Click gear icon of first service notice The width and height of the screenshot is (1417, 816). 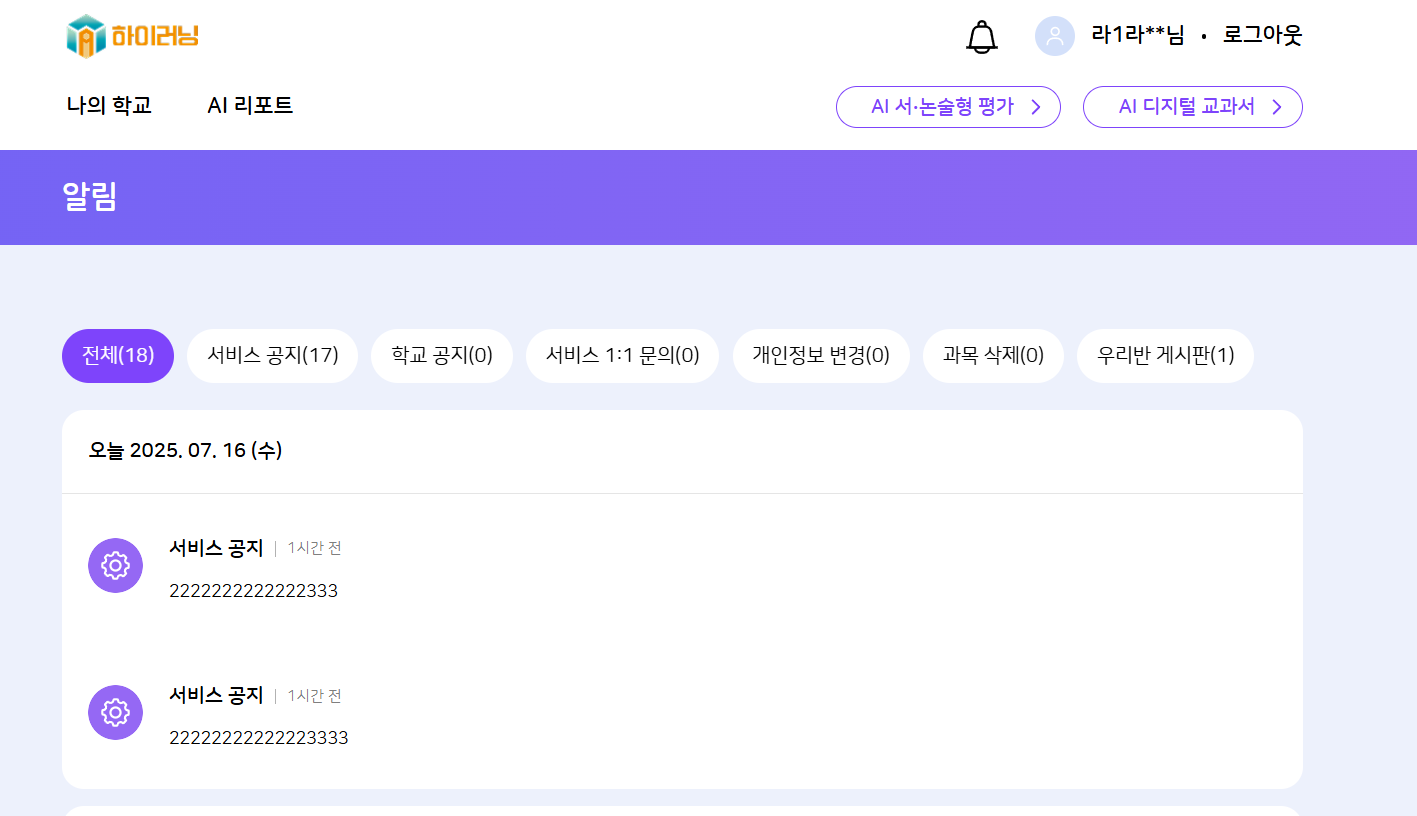tap(115, 565)
